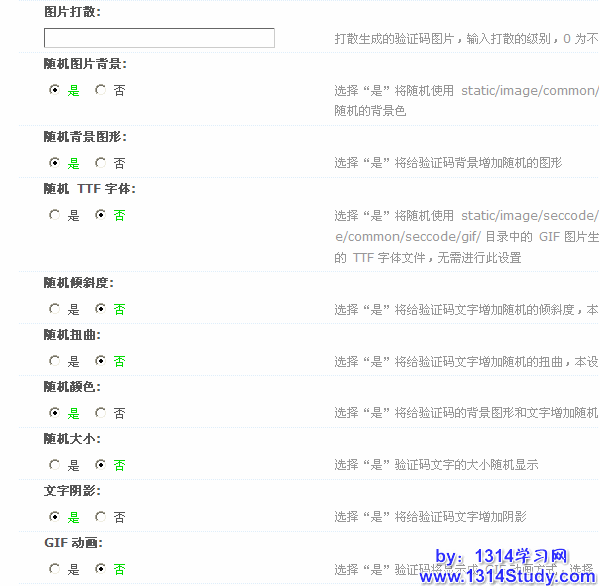Select 否 for GIF 动画
This screenshot has width=600, height=586.
(100, 569)
